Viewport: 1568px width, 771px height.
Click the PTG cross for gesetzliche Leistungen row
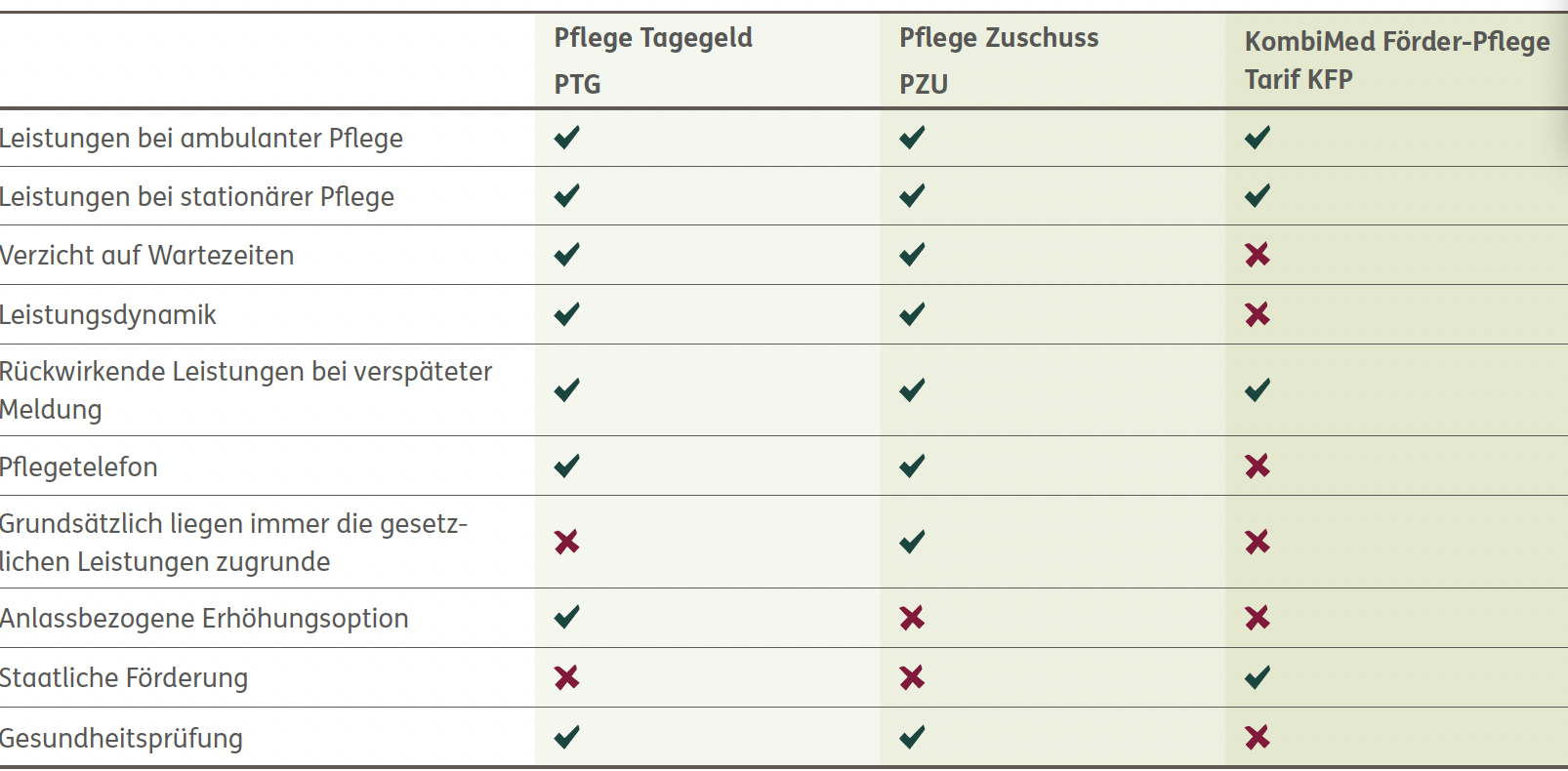coord(566,542)
